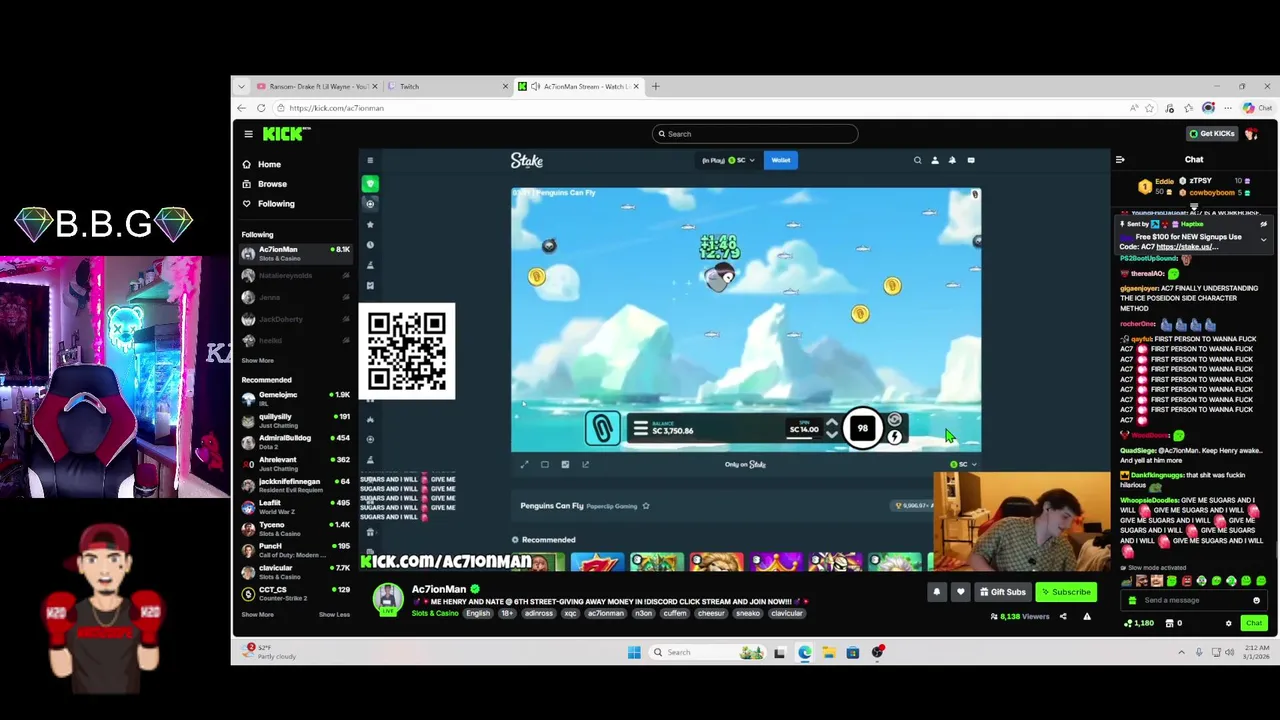Switch to the Twitch browser tab
The height and width of the screenshot is (720, 1280).
(448, 86)
